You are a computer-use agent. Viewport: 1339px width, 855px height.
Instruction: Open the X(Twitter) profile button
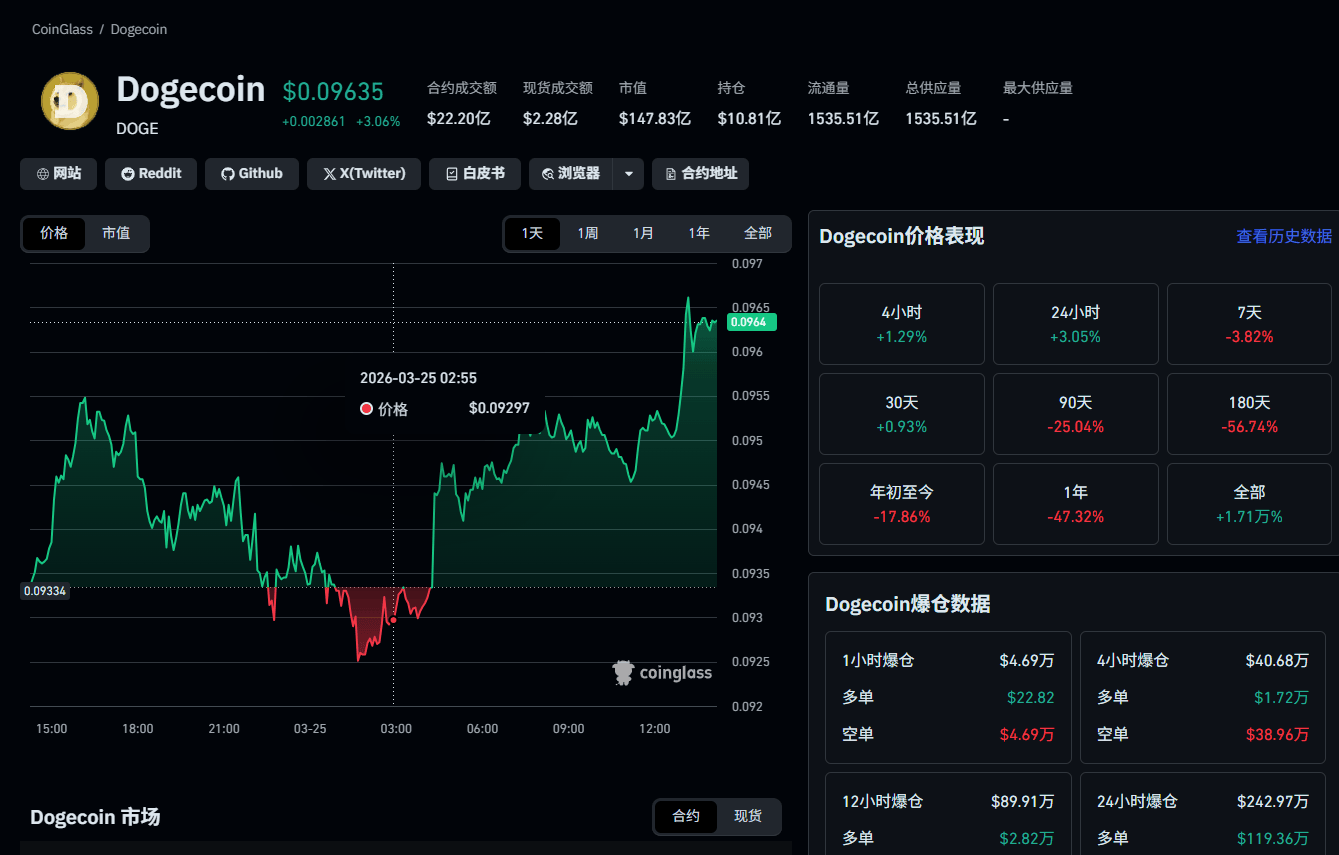coord(364,174)
